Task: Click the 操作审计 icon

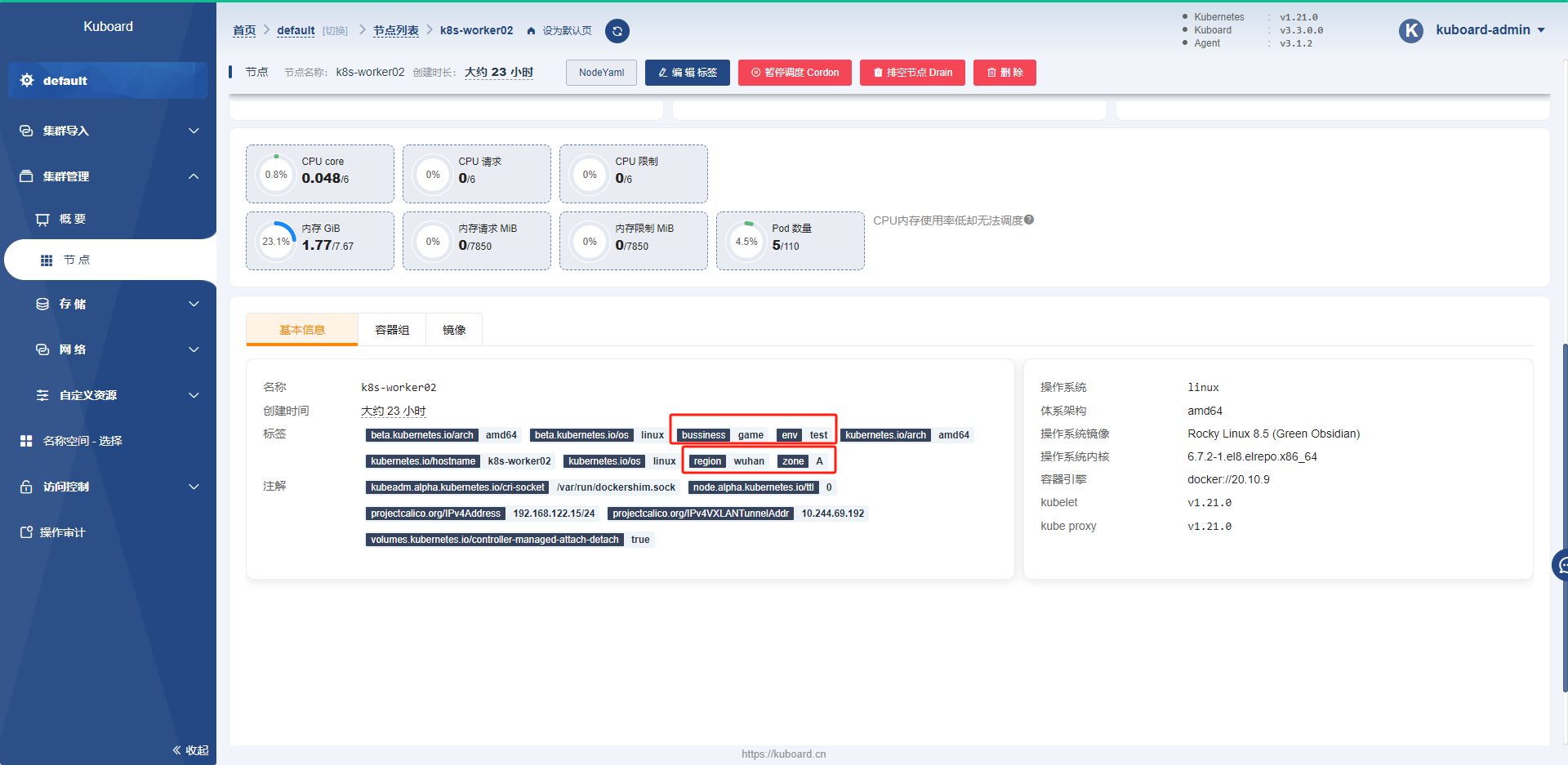Action: click(26, 532)
